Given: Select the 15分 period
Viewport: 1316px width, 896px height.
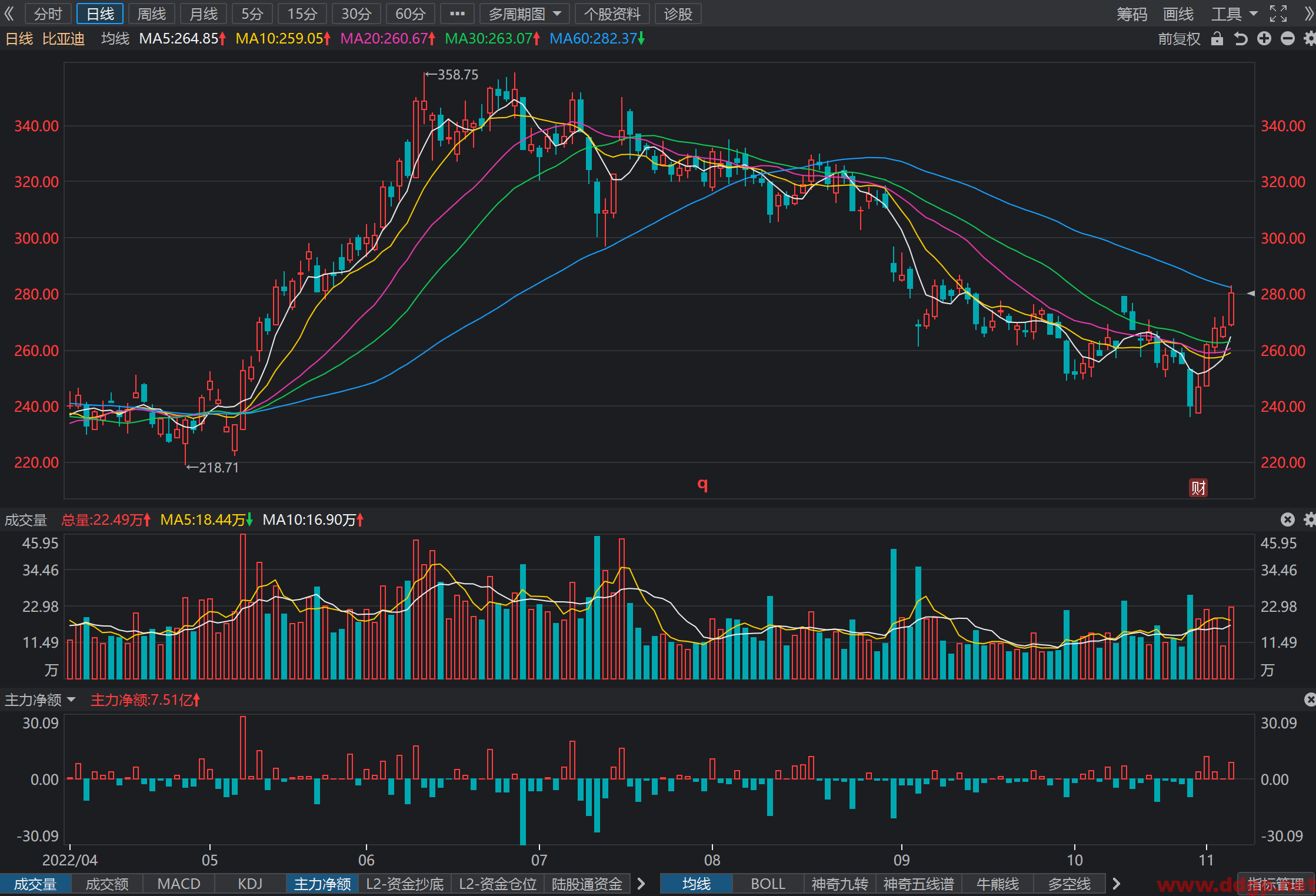Looking at the screenshot, I should point(302,14).
